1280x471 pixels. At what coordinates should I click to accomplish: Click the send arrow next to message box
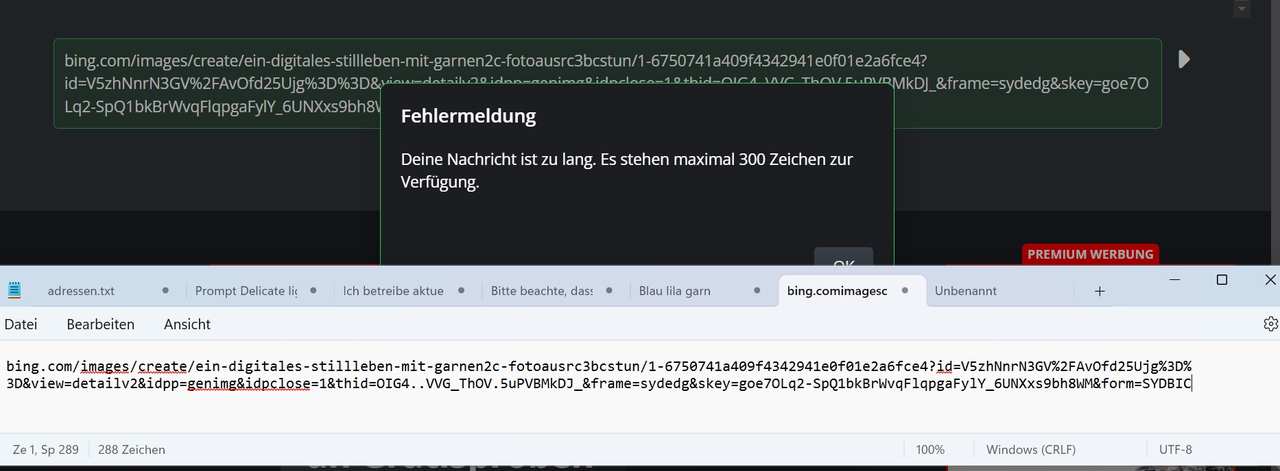pos(1184,59)
